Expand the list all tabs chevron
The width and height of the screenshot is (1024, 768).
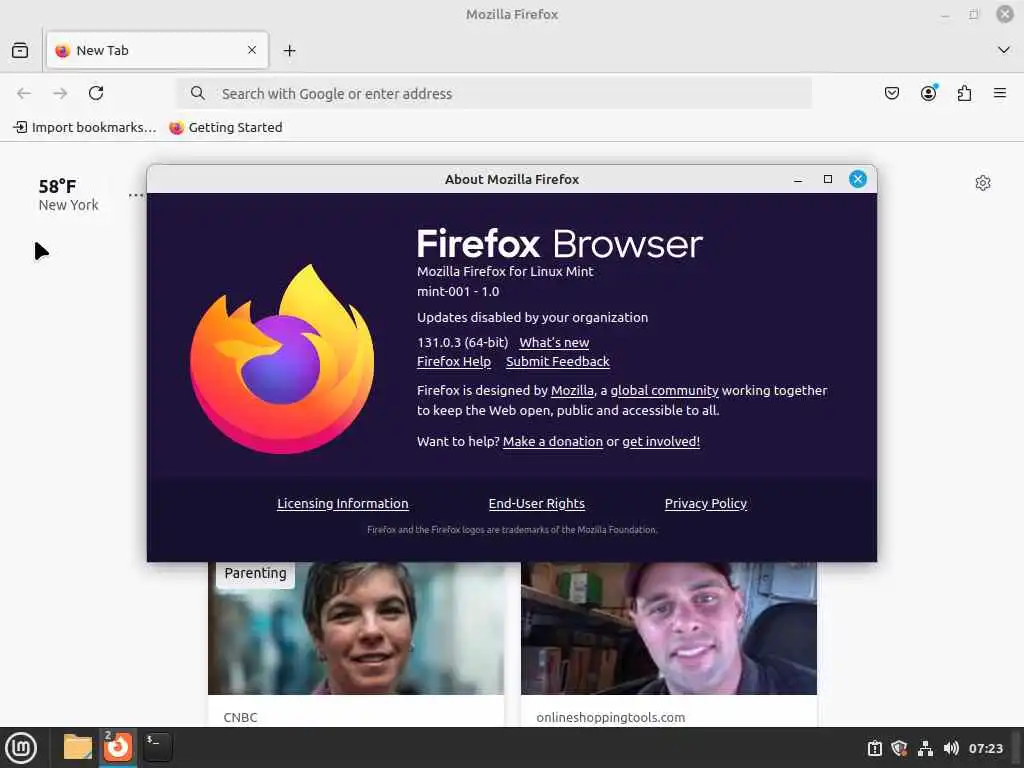[1004, 50]
